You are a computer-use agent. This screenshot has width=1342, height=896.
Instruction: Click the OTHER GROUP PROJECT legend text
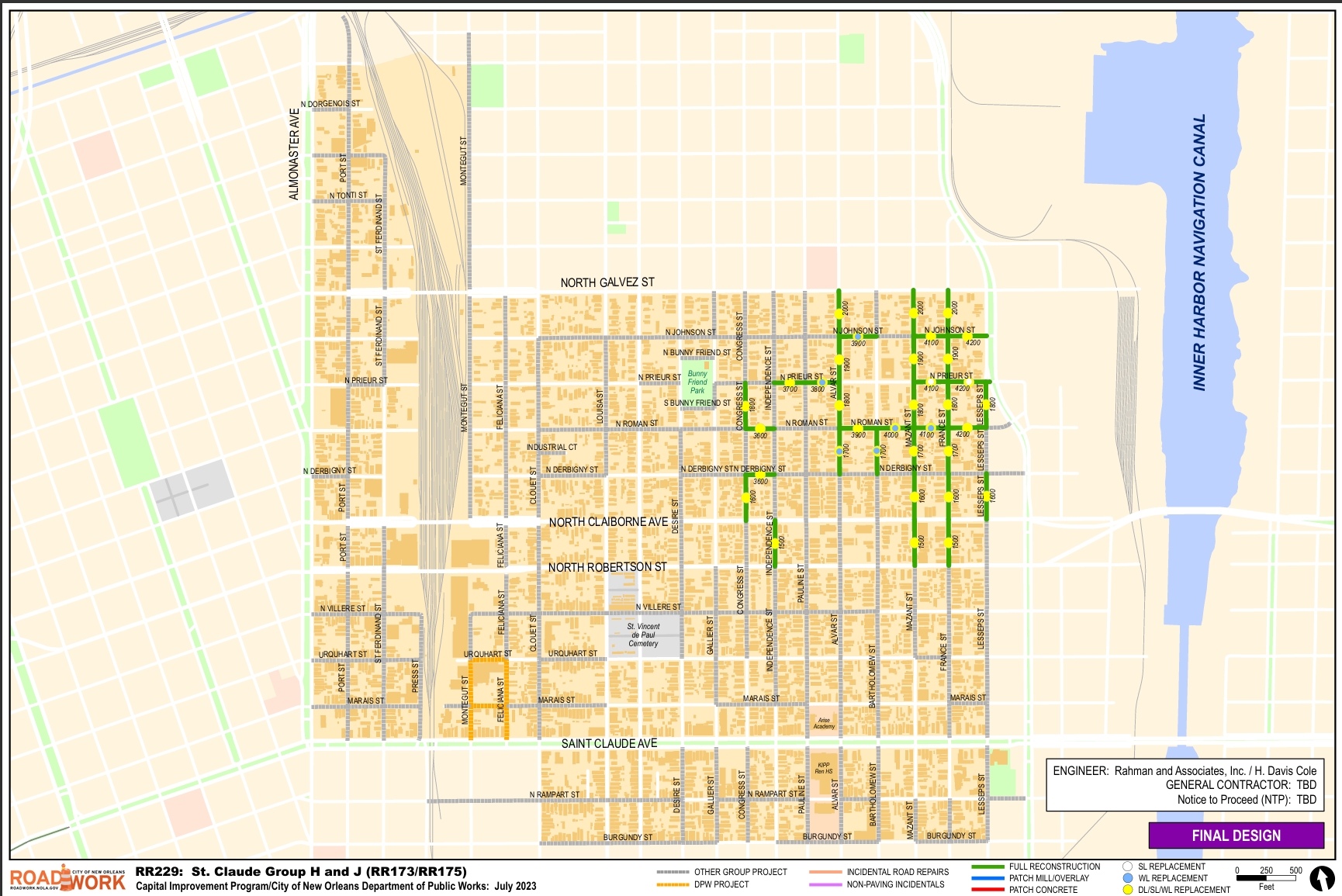(740, 872)
